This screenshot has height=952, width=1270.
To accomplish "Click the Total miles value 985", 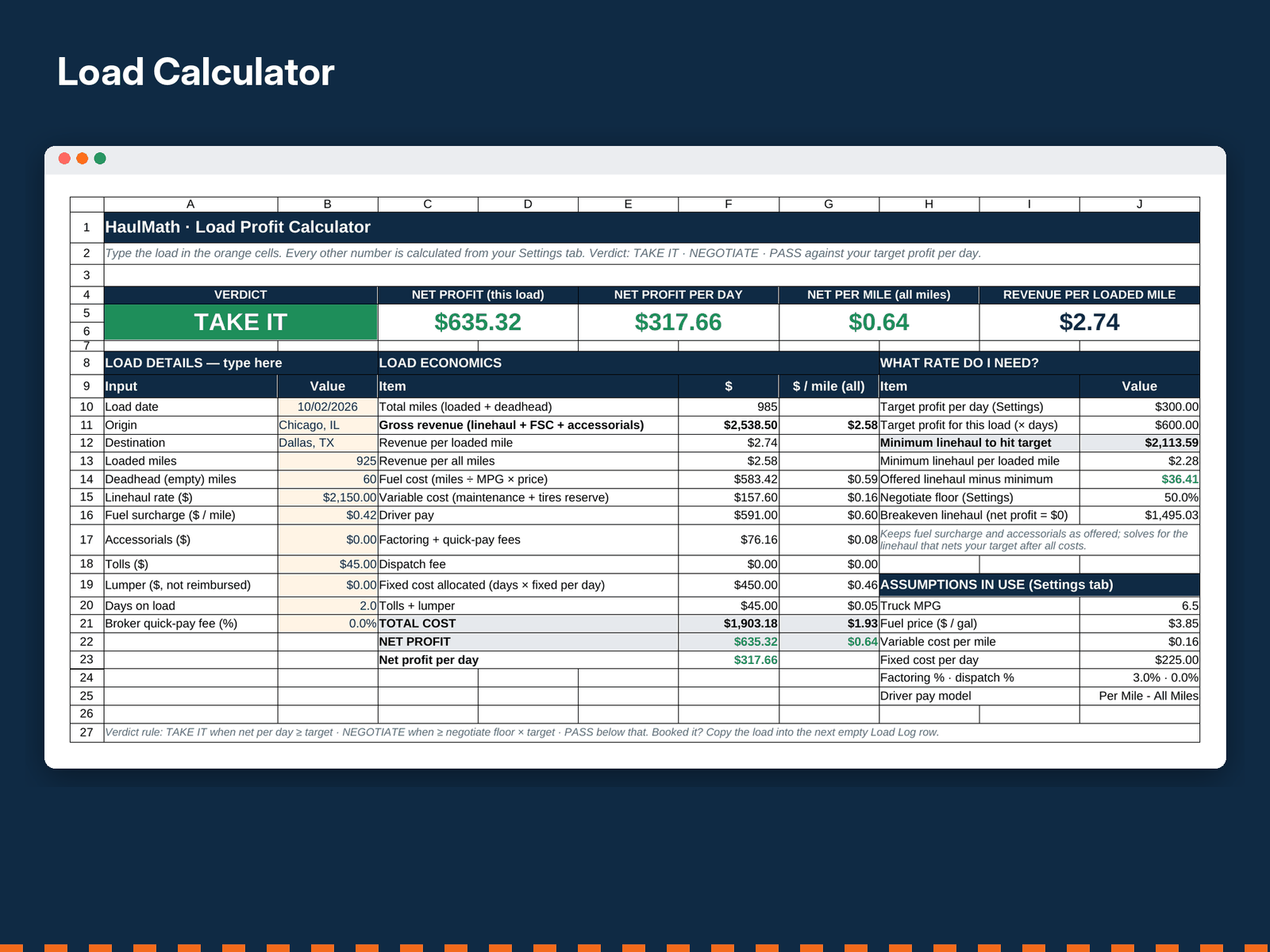I will point(729,407).
